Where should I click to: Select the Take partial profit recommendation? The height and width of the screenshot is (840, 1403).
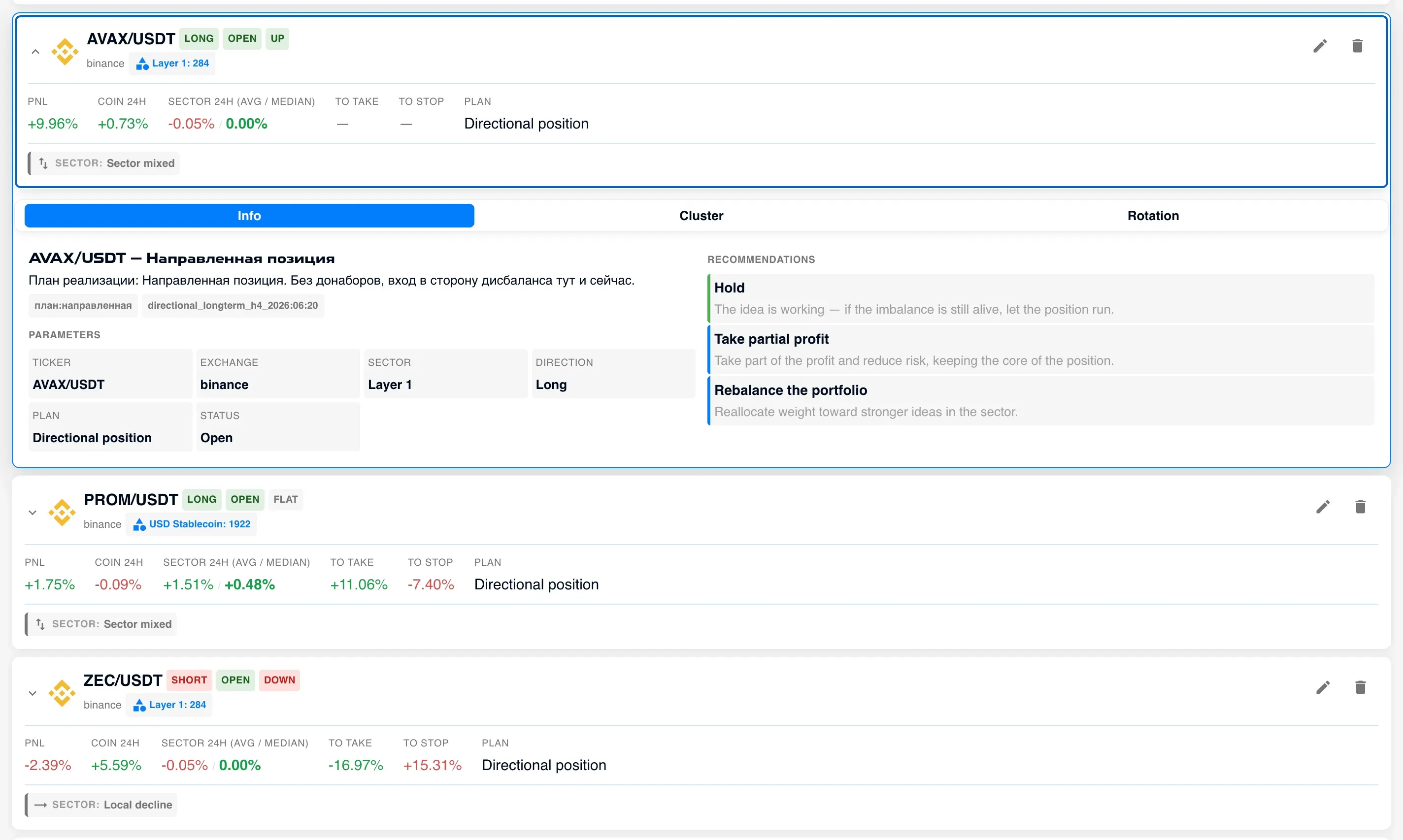point(1040,349)
